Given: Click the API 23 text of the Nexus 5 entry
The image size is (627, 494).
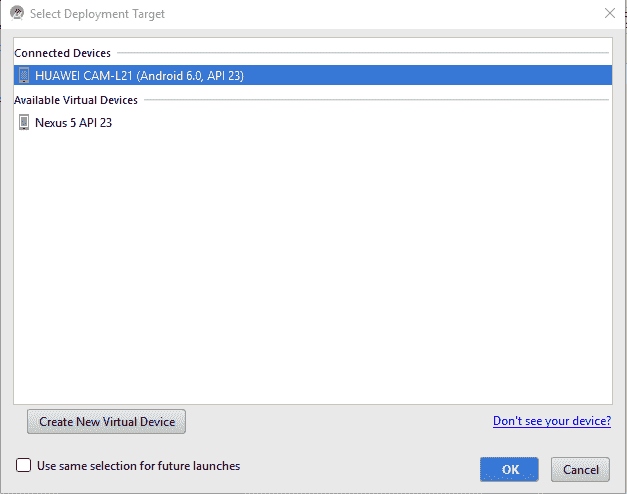Looking at the screenshot, I should [x=95, y=122].
